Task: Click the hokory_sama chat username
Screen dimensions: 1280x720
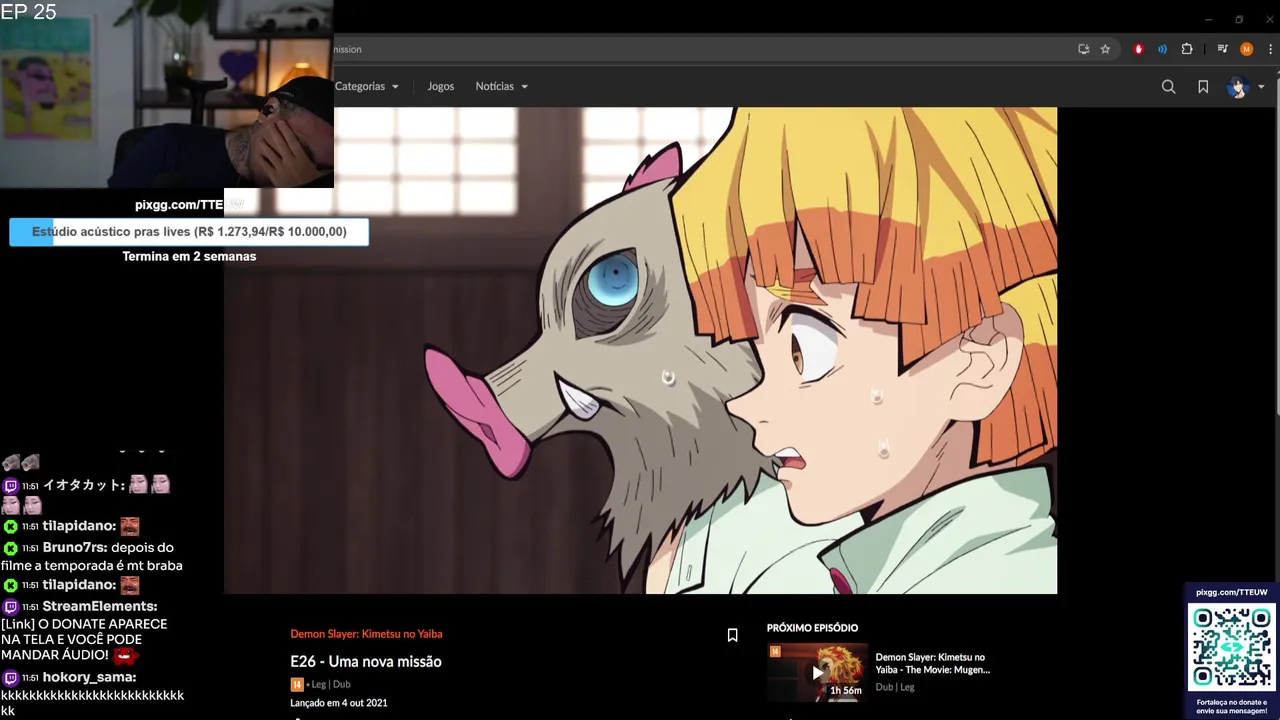Action: click(x=89, y=677)
